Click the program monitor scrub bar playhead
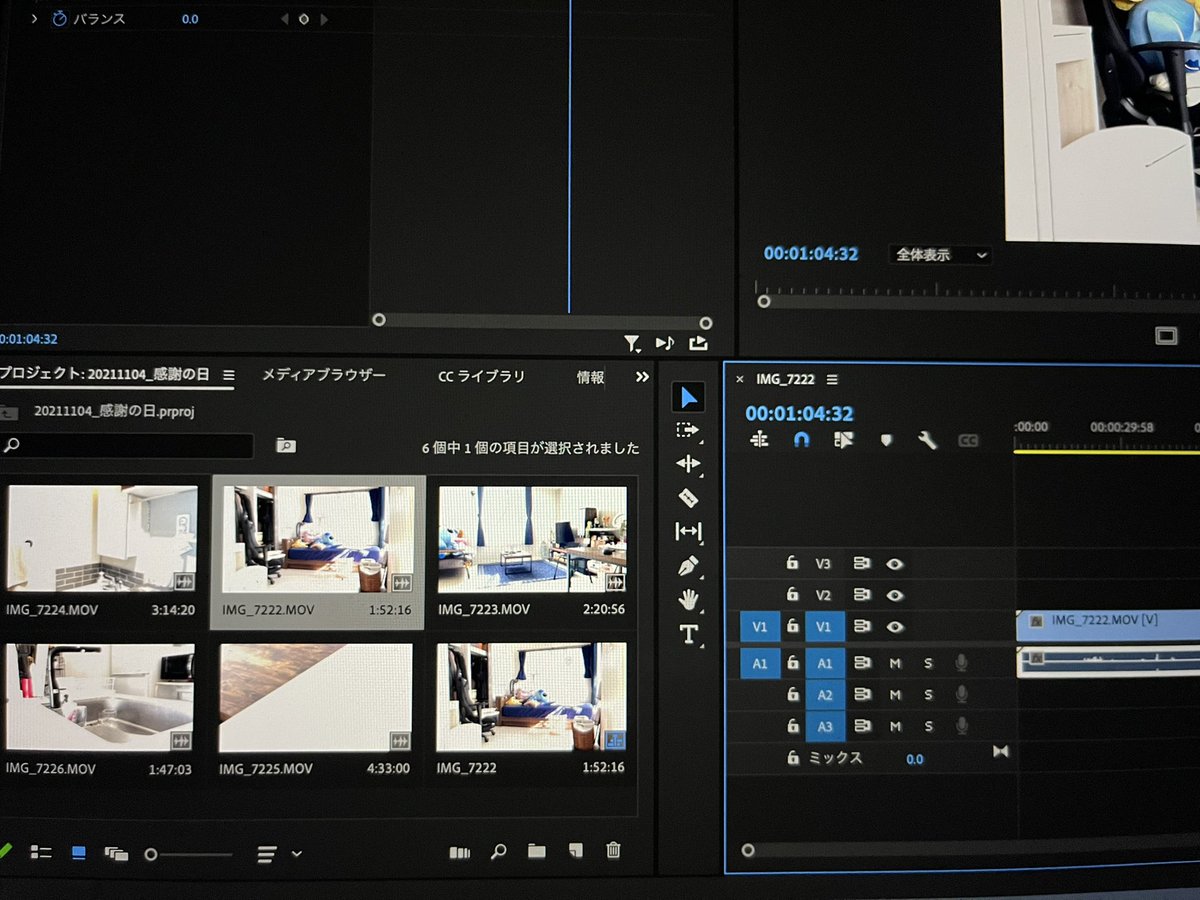This screenshot has width=1200, height=900. pos(764,300)
